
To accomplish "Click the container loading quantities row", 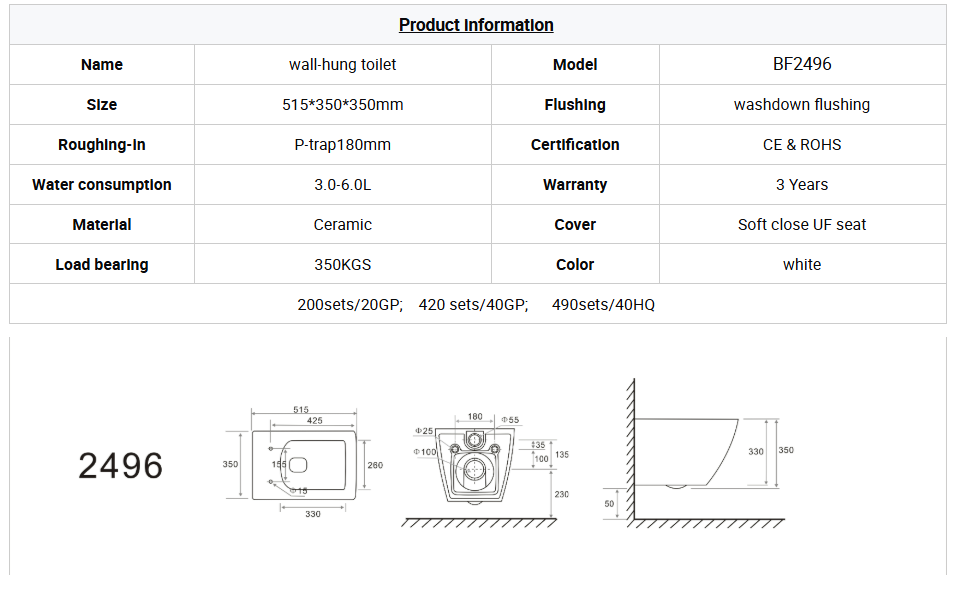I will coord(476,304).
